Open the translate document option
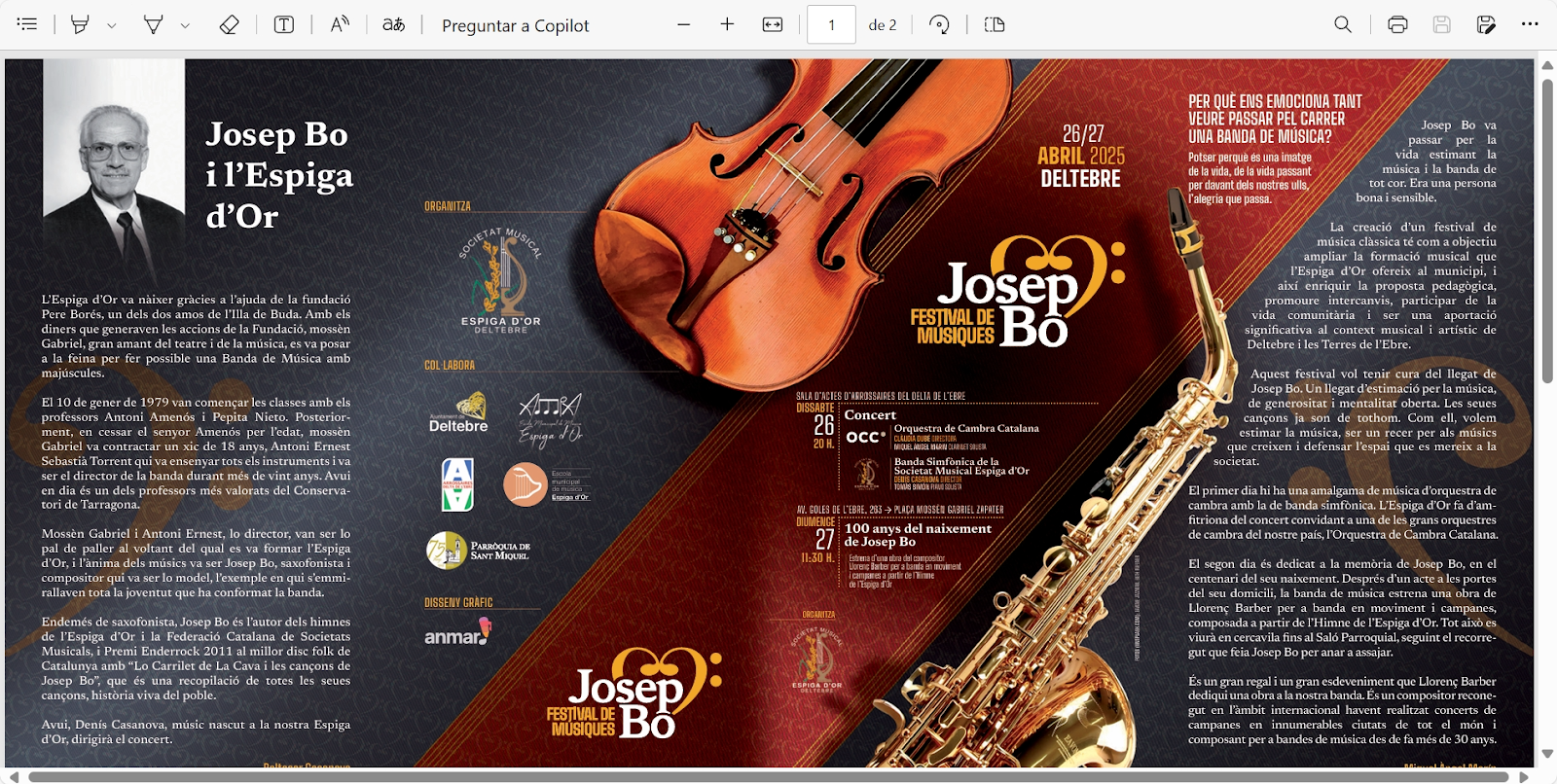Viewport: 1557px width, 784px height. (394, 24)
